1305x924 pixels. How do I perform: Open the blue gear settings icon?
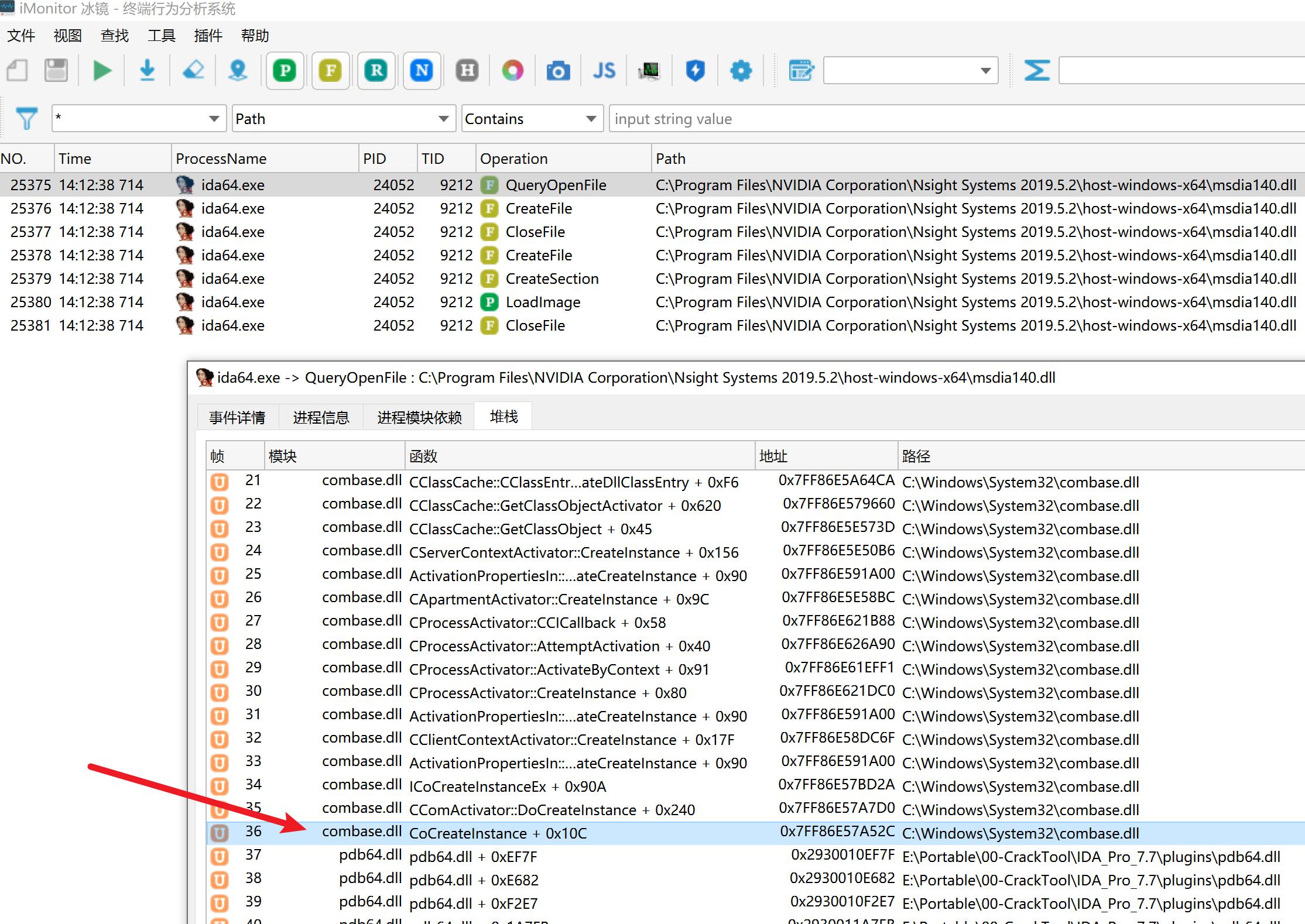pos(741,71)
